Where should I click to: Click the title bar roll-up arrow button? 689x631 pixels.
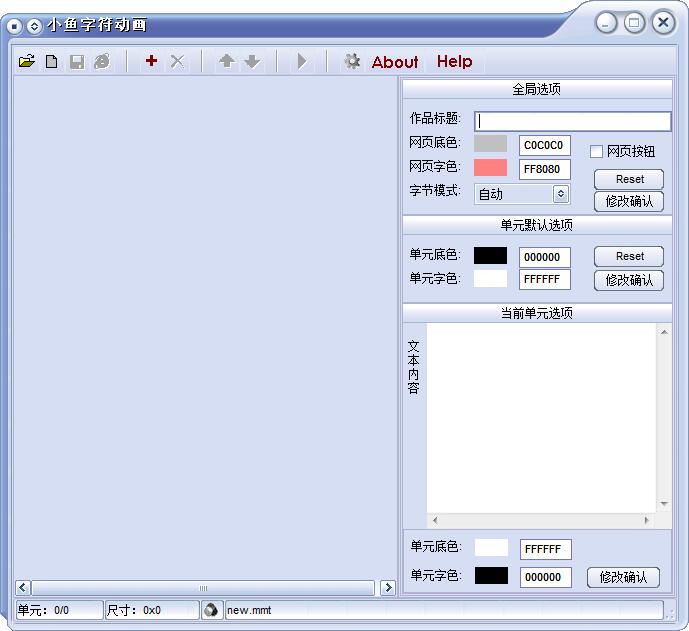click(34, 25)
